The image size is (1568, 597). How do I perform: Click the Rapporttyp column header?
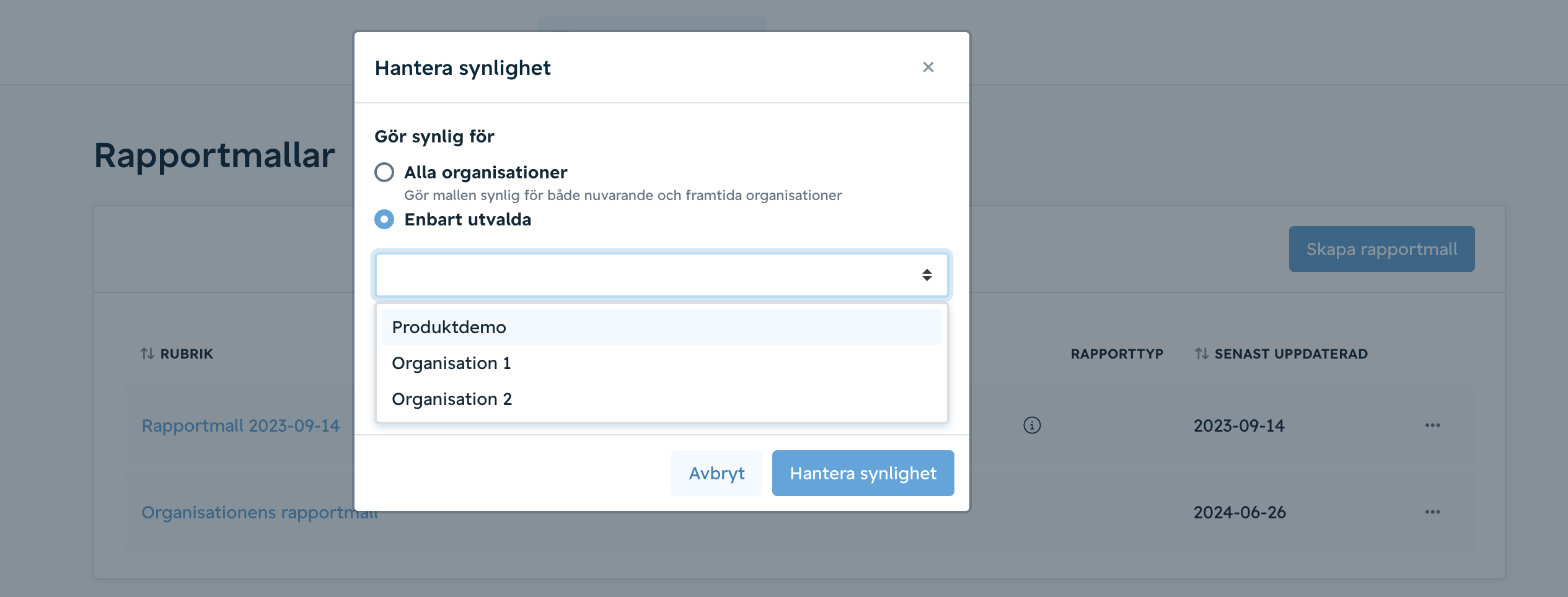coord(1117,354)
